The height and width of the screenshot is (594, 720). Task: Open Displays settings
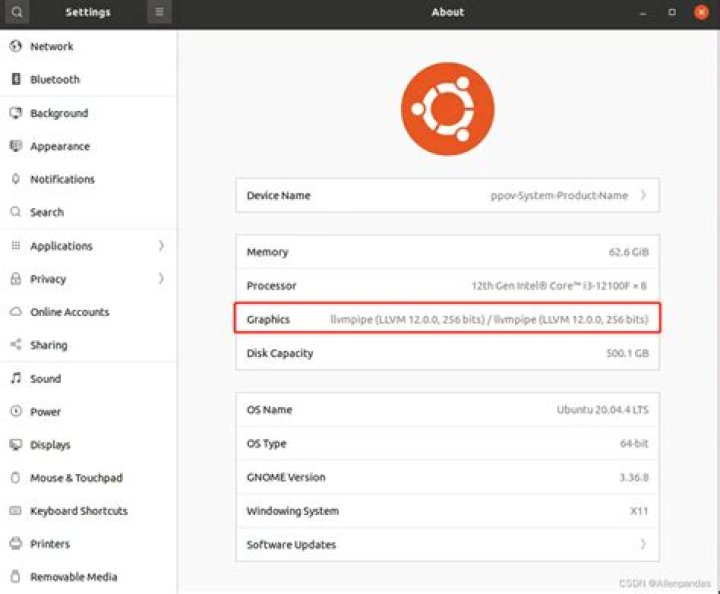coord(88,444)
